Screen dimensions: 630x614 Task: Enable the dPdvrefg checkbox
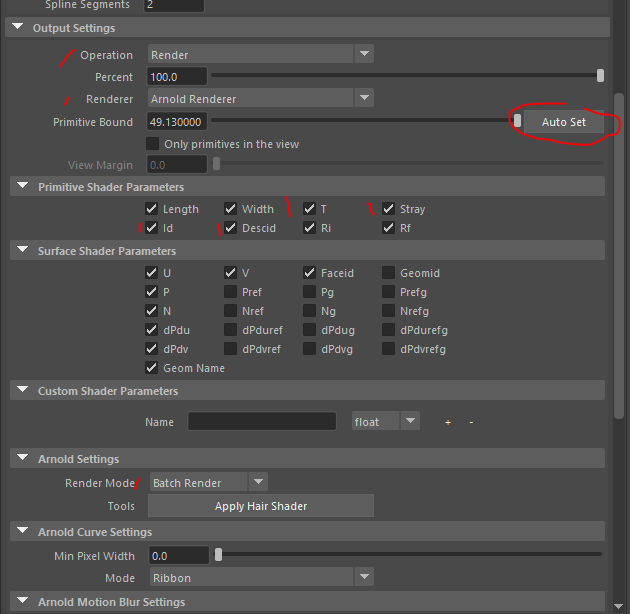(389, 349)
